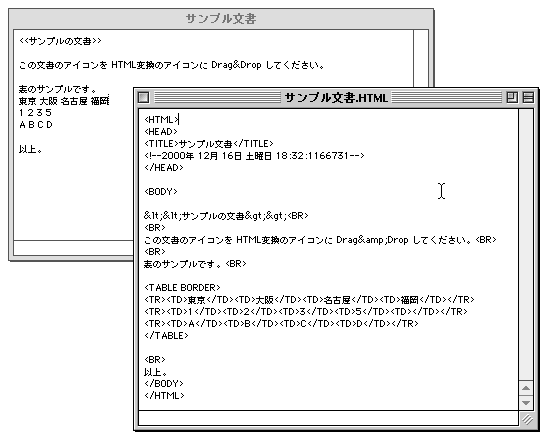This screenshot has height=440, width=550.
Task: Click the zoom box in HTML window title bar
Action: click(x=512, y=97)
